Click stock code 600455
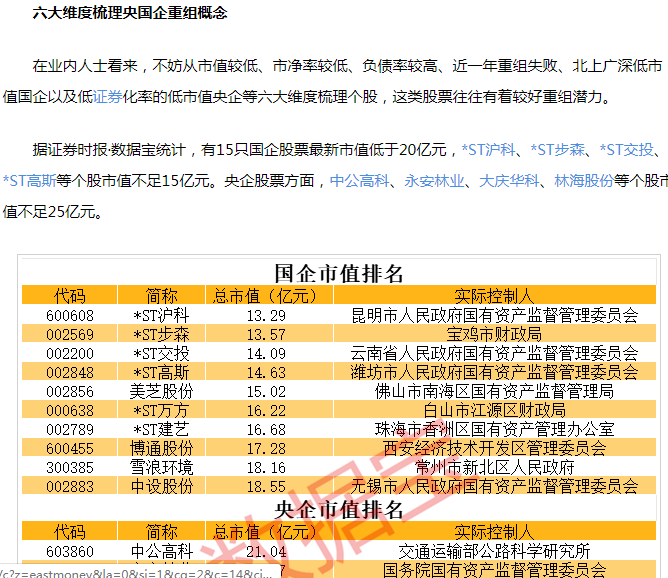668x578 pixels. [x=70, y=449]
